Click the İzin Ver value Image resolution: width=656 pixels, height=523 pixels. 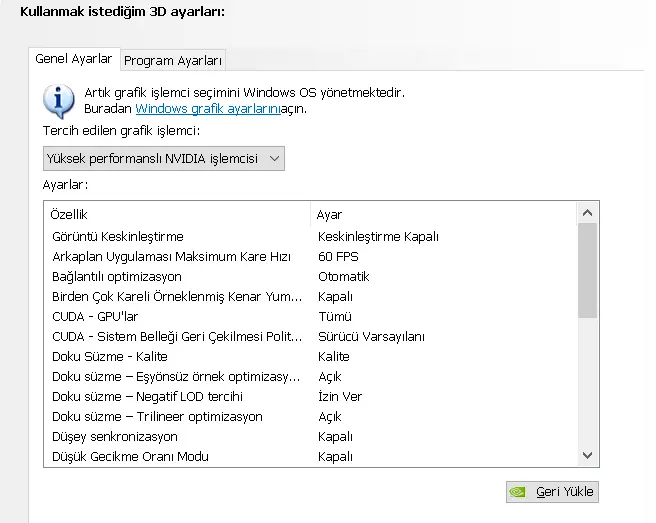coord(340,397)
